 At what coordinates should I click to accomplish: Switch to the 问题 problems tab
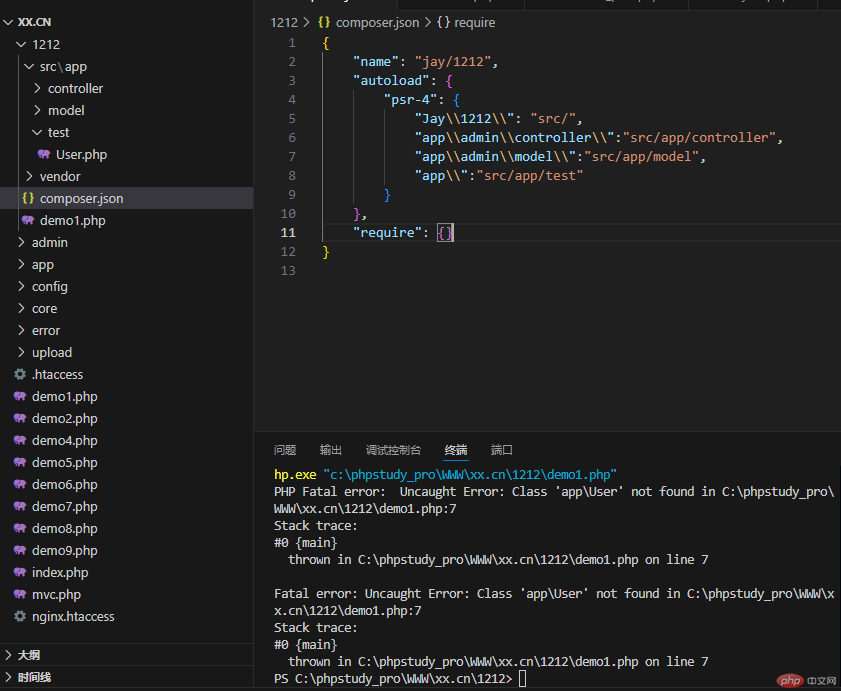click(x=285, y=450)
